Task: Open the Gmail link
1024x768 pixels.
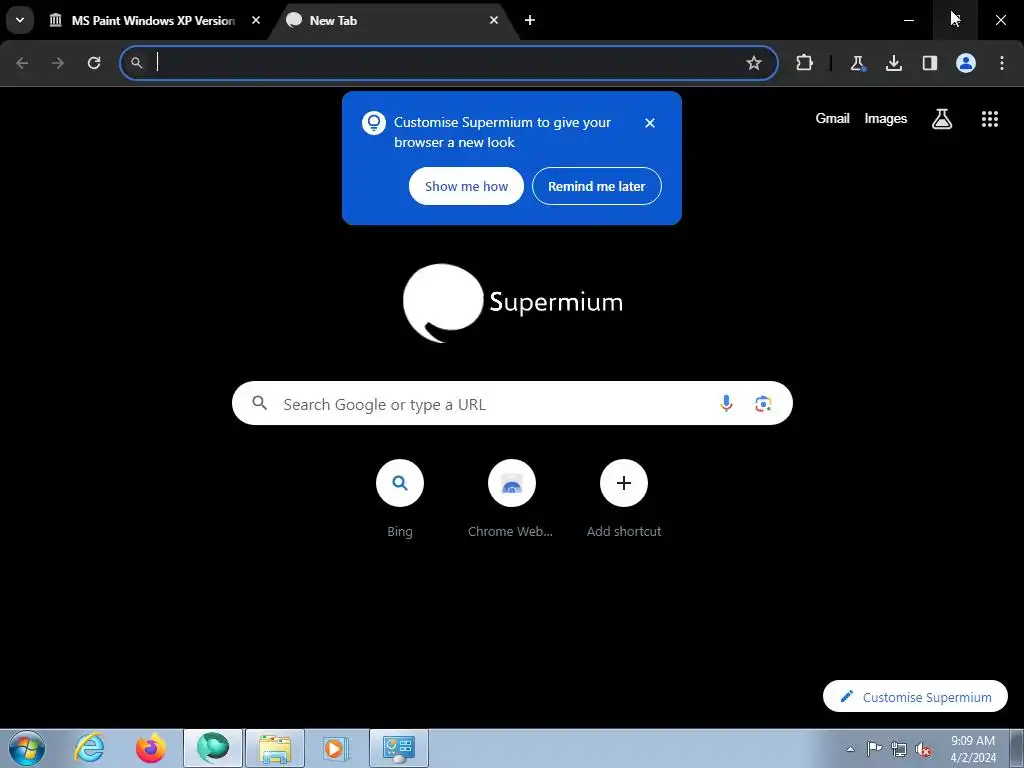Action: (833, 118)
